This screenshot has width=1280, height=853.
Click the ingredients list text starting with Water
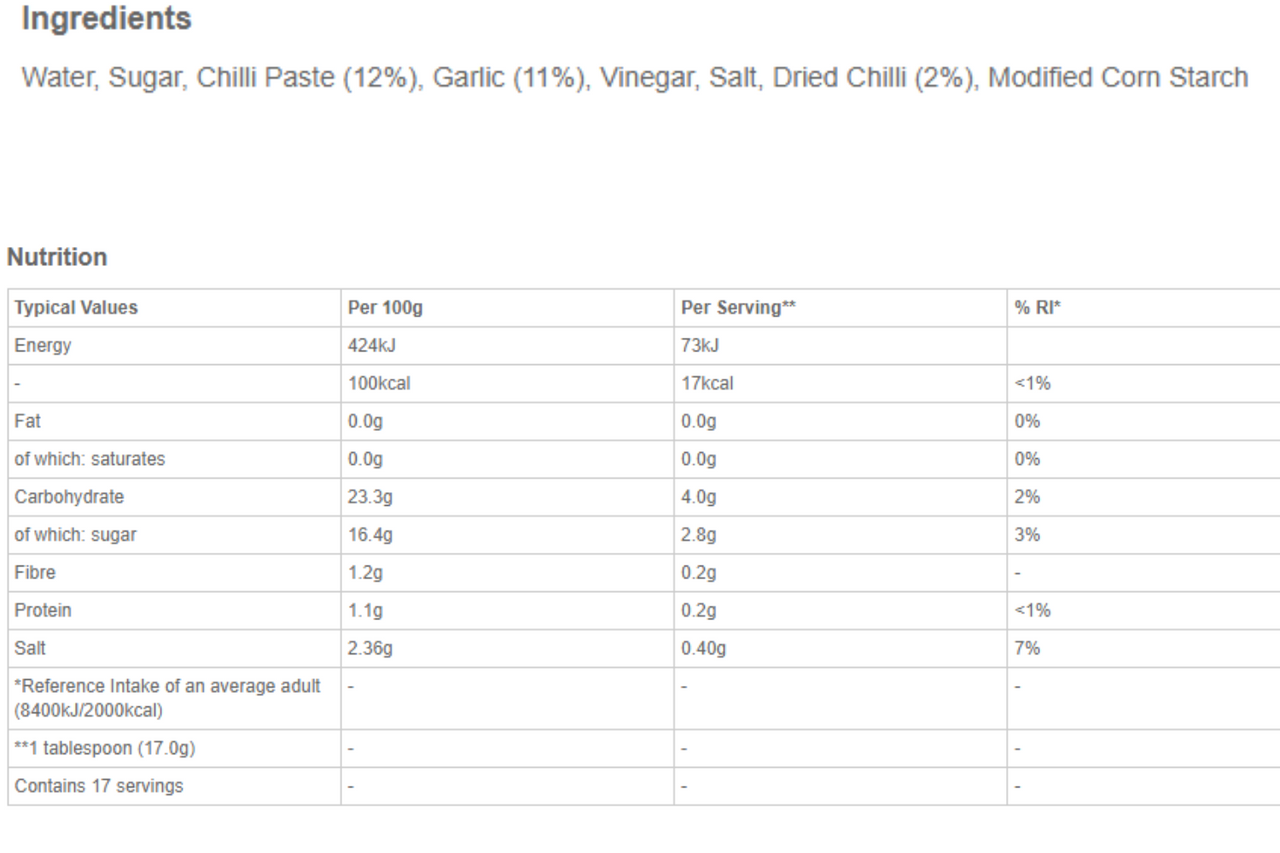(634, 78)
